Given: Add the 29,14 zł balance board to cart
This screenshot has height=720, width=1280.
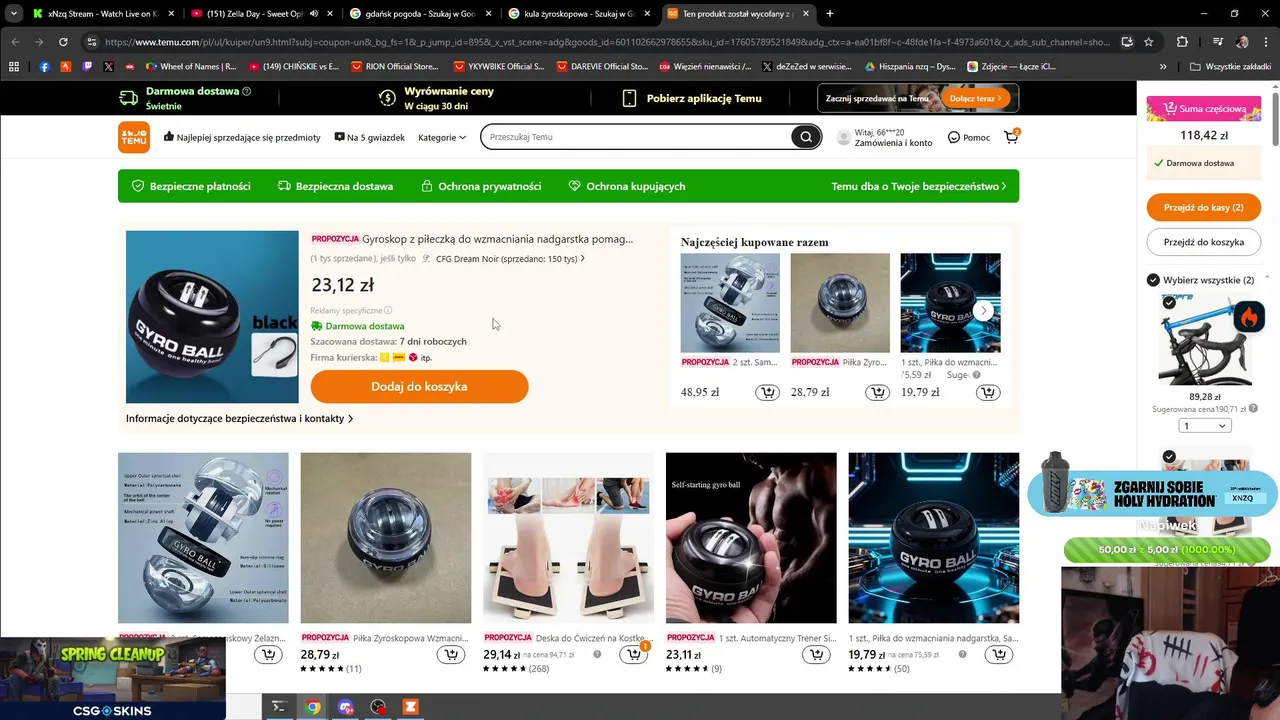Looking at the screenshot, I should pos(633,654).
